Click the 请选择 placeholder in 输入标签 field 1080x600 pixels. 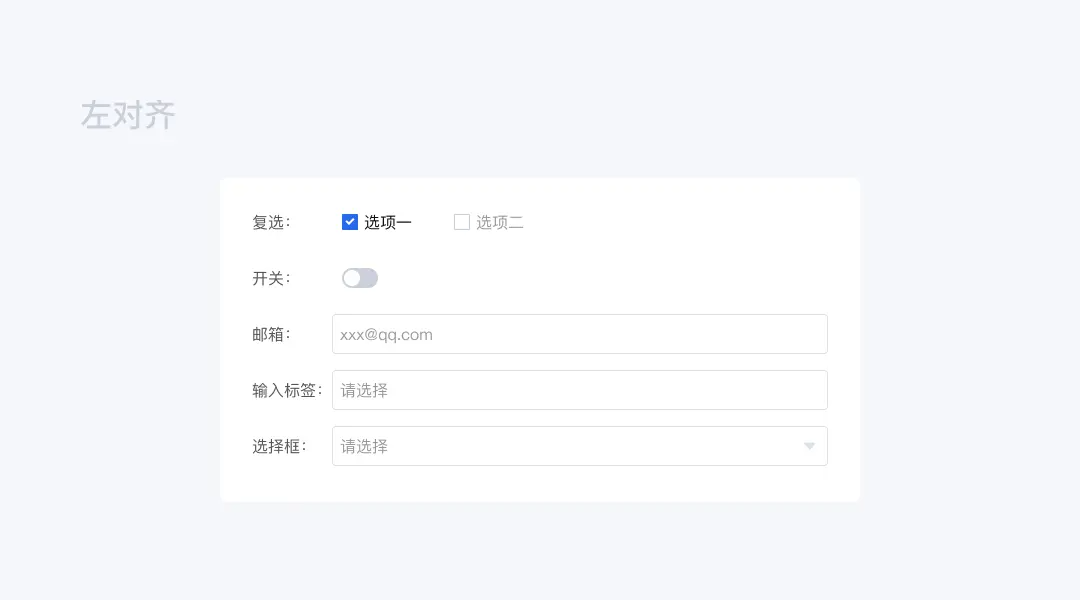pos(364,390)
